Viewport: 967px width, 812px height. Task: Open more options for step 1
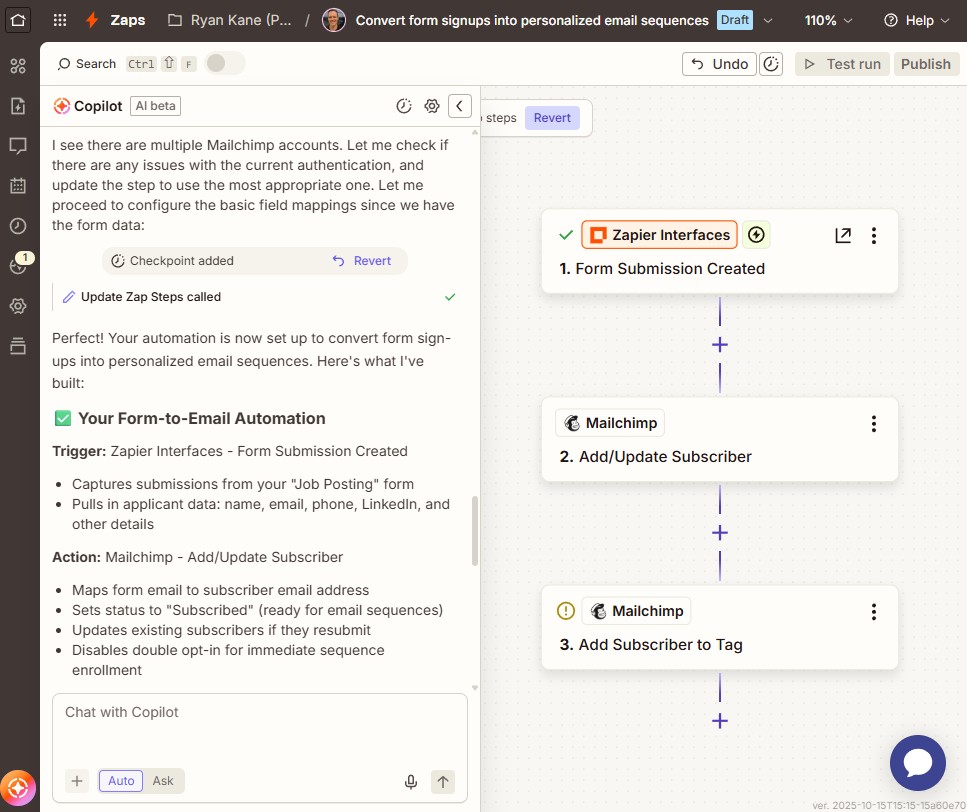tap(874, 236)
